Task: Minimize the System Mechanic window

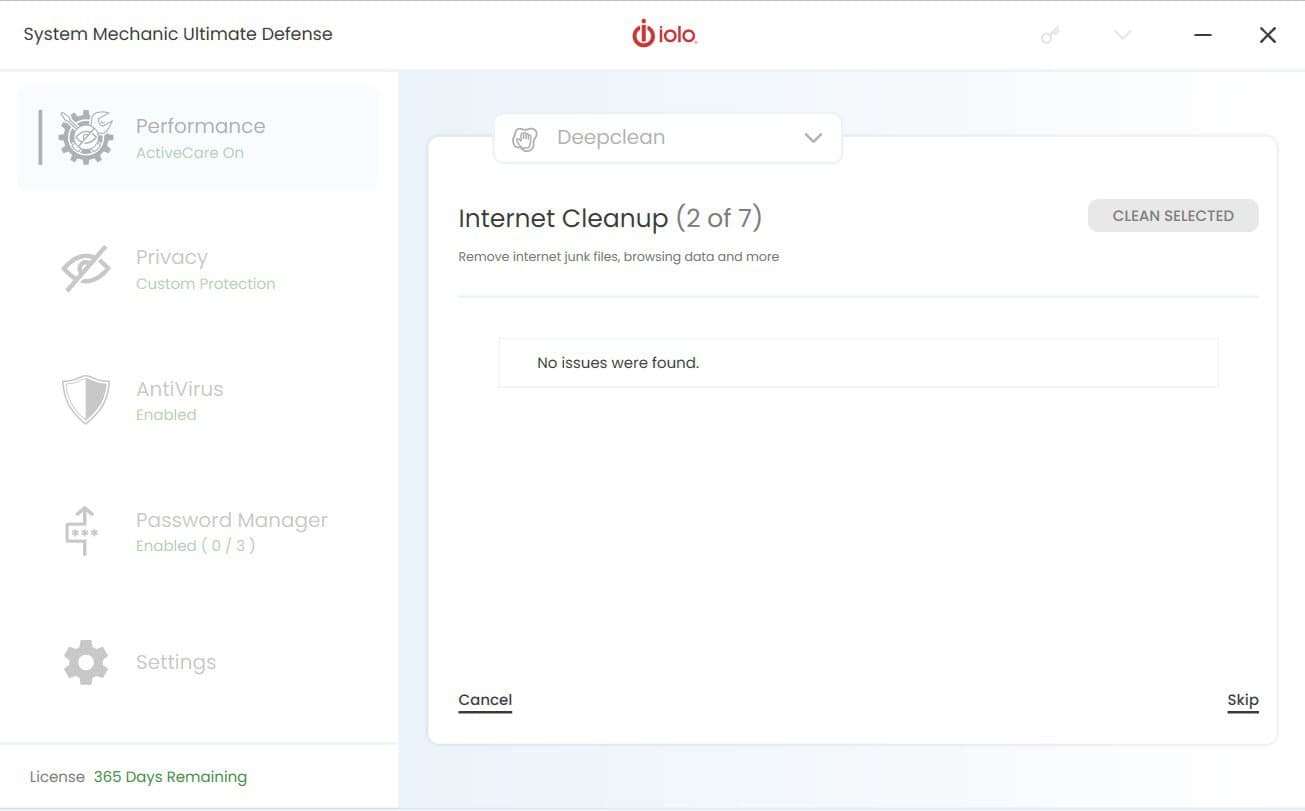Action: [1203, 35]
